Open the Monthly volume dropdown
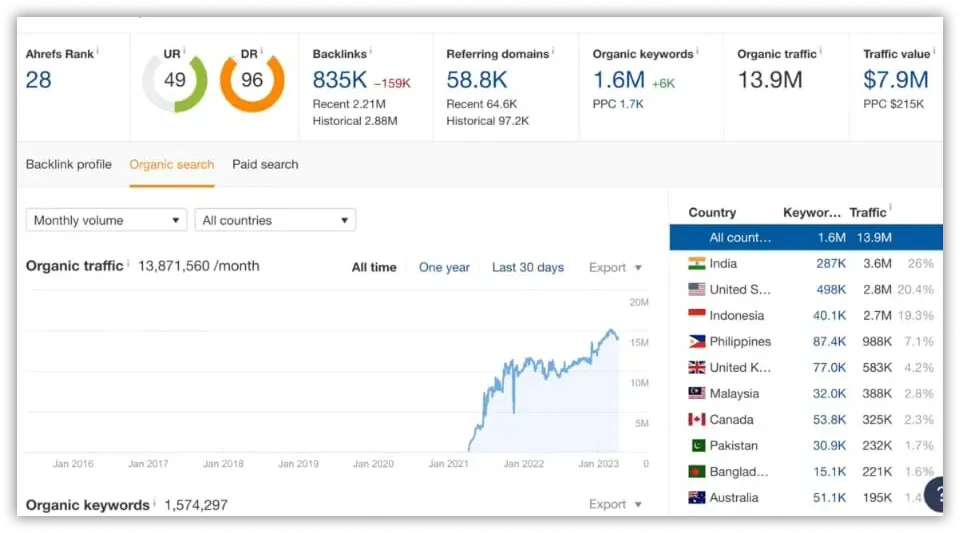The image size is (960, 533). click(107, 220)
